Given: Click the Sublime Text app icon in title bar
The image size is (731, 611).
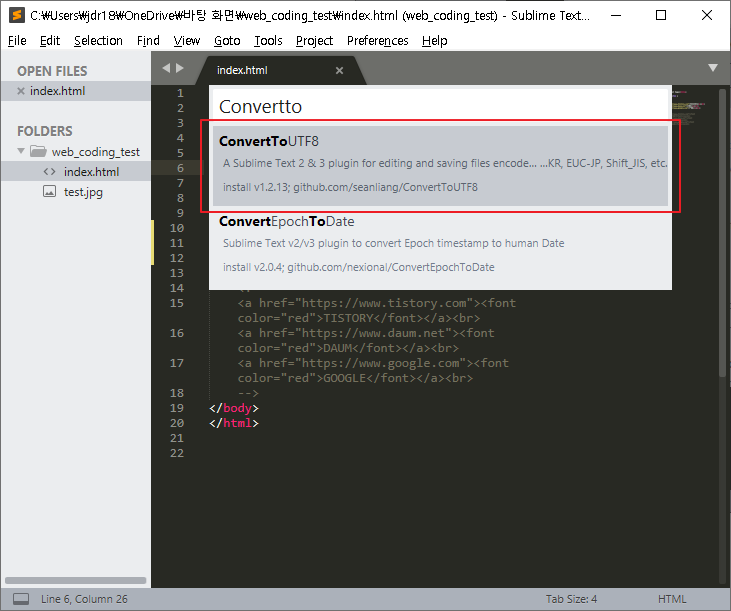Looking at the screenshot, I should (x=16, y=15).
